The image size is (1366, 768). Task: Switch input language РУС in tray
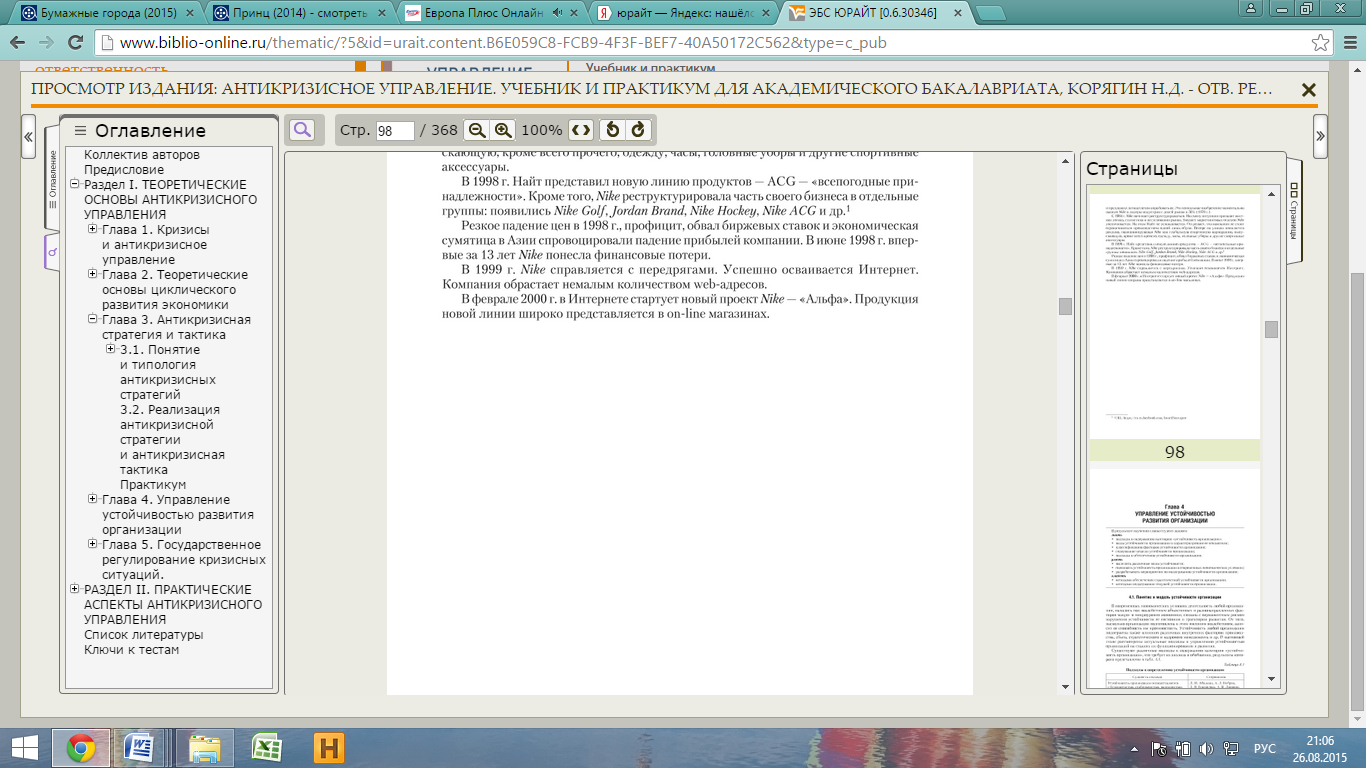(x=1265, y=747)
